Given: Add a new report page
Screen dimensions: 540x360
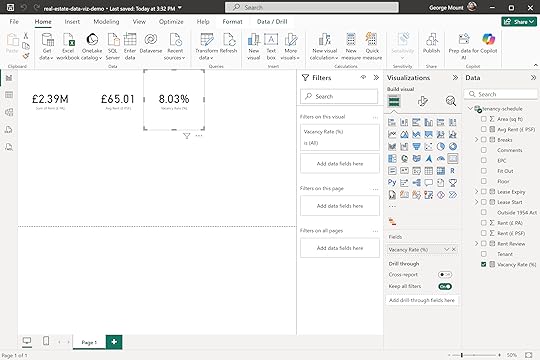Looking at the screenshot, I should point(114,342).
